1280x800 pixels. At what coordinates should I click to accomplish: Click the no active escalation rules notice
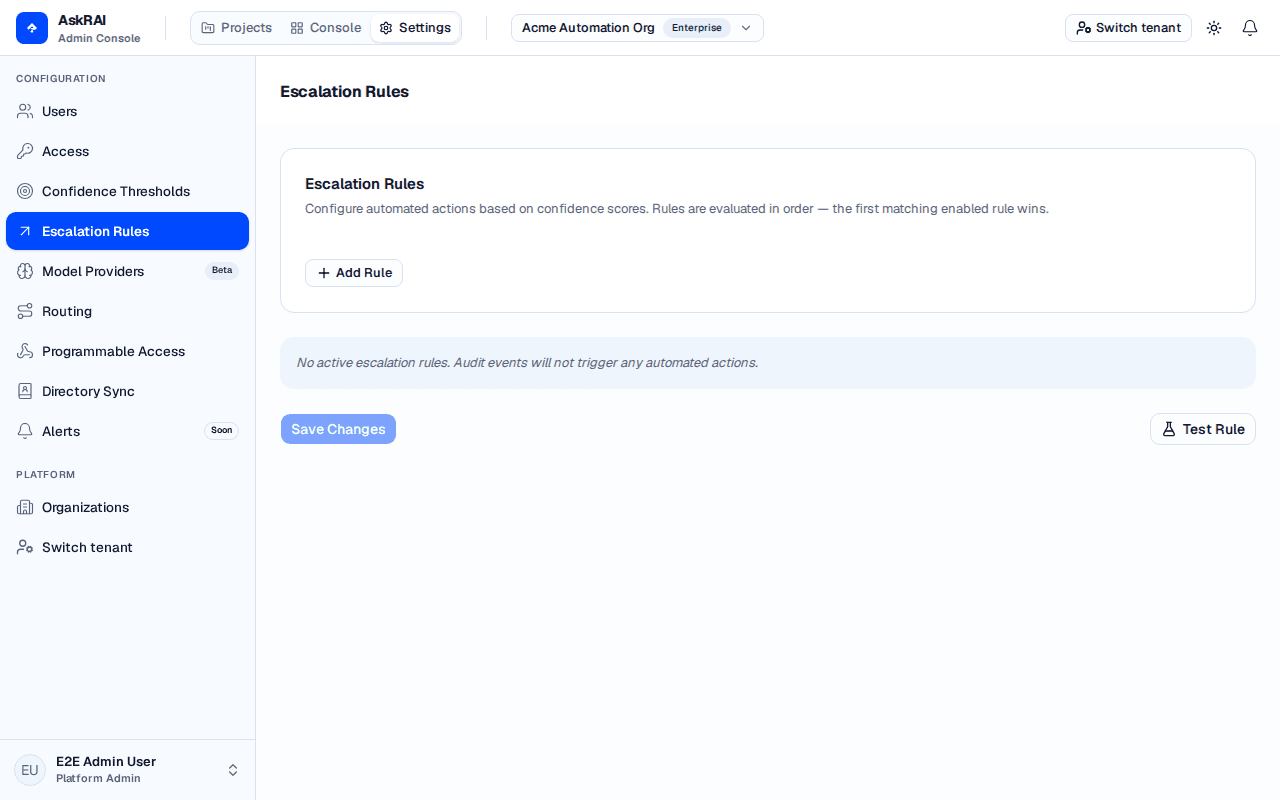[768, 363]
